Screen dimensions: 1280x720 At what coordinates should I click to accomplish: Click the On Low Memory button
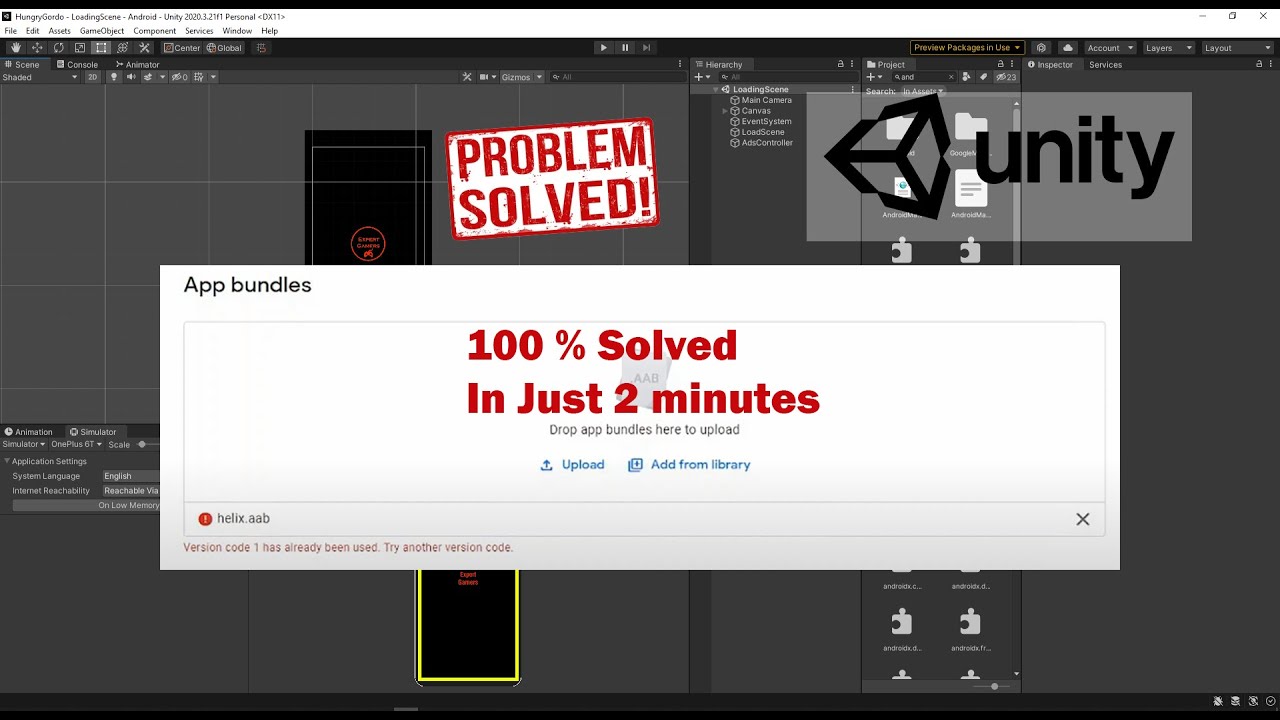pos(86,505)
